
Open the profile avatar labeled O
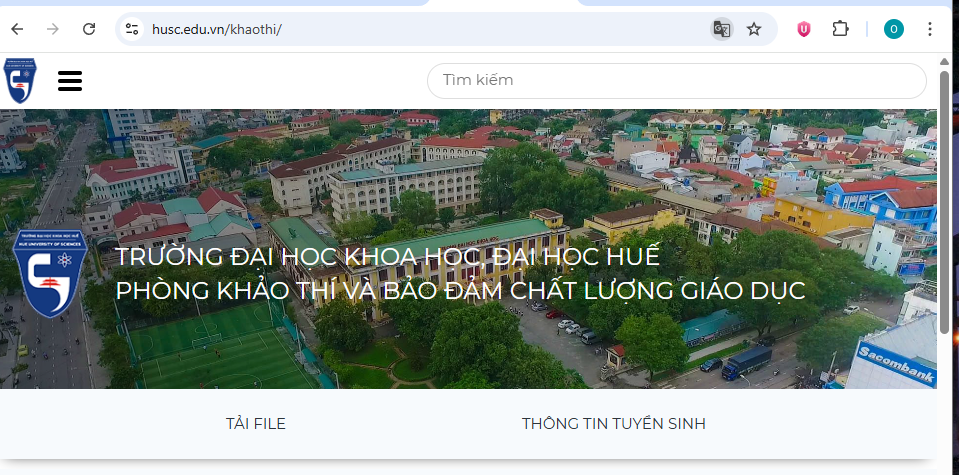tap(894, 29)
